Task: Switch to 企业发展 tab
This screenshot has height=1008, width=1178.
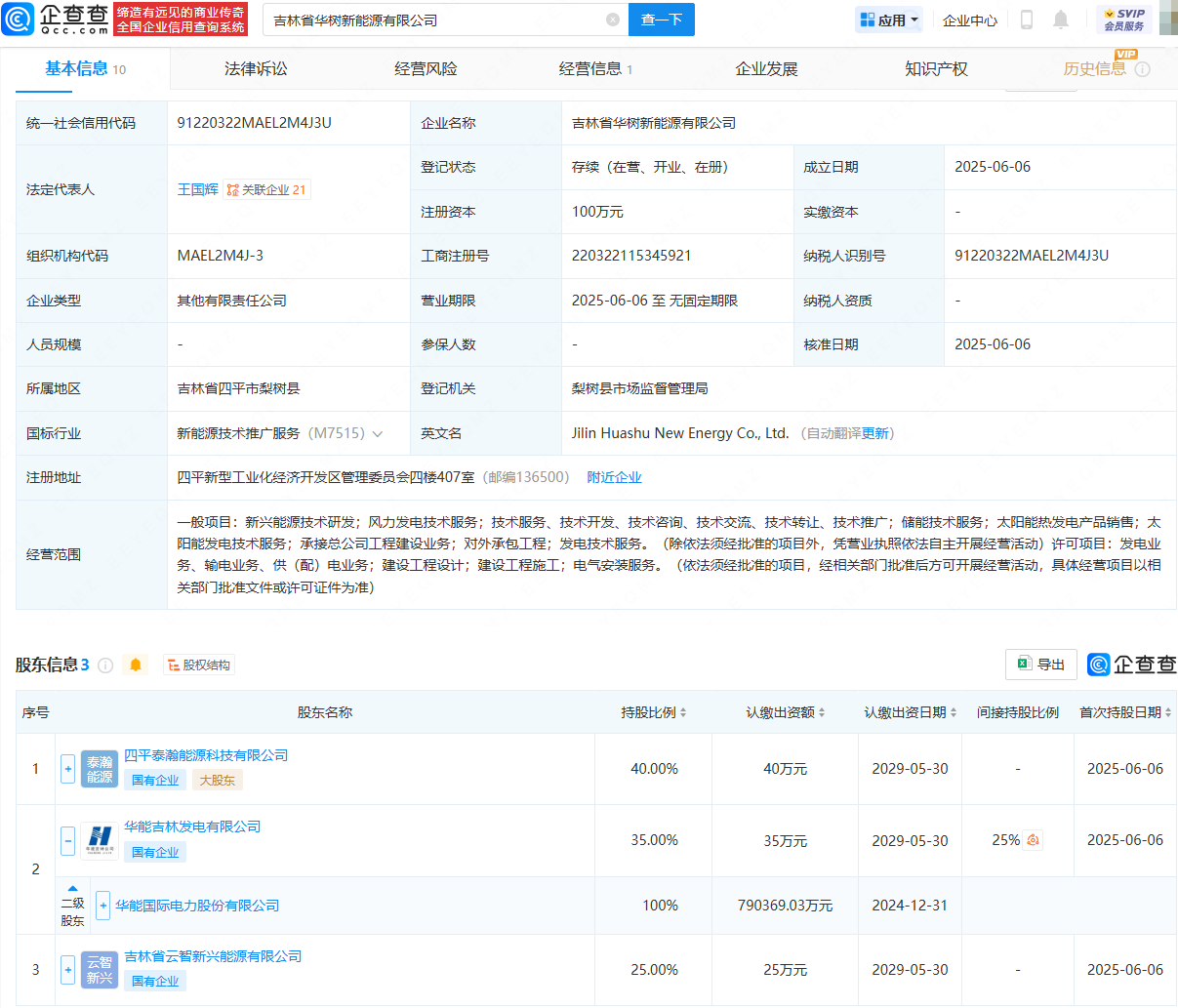Action: [x=766, y=68]
